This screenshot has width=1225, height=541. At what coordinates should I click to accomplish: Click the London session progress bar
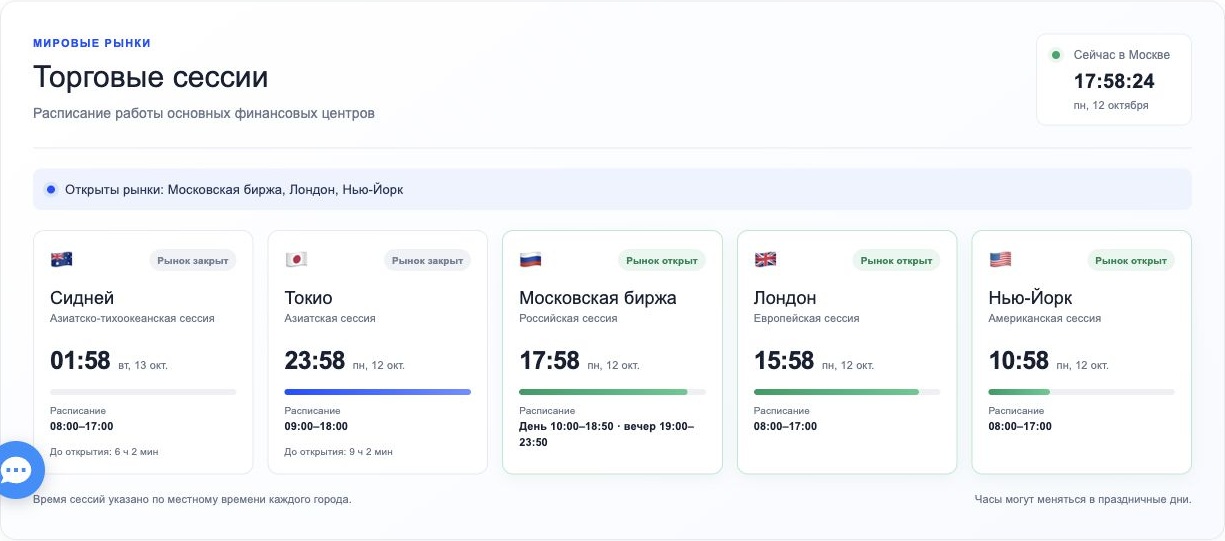pos(847,392)
